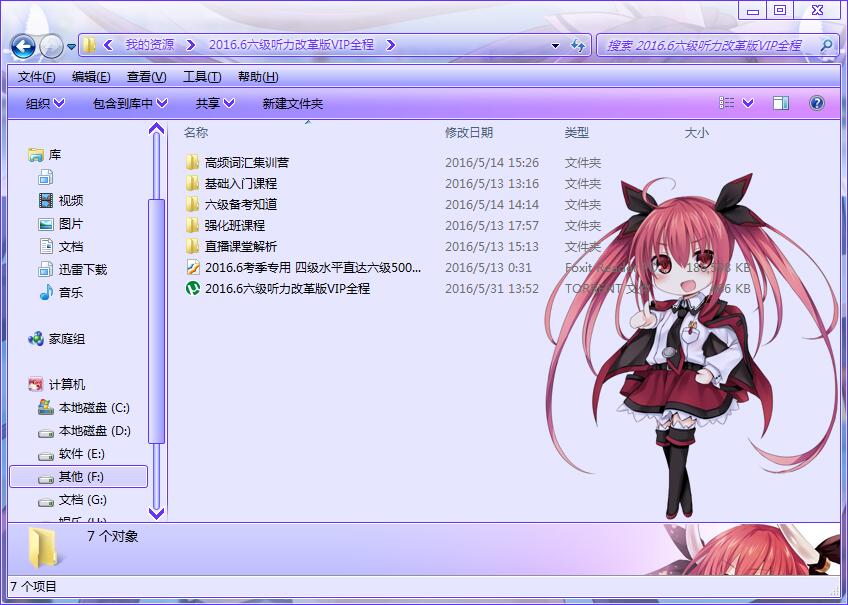Click the search magnifier icon

point(826,46)
